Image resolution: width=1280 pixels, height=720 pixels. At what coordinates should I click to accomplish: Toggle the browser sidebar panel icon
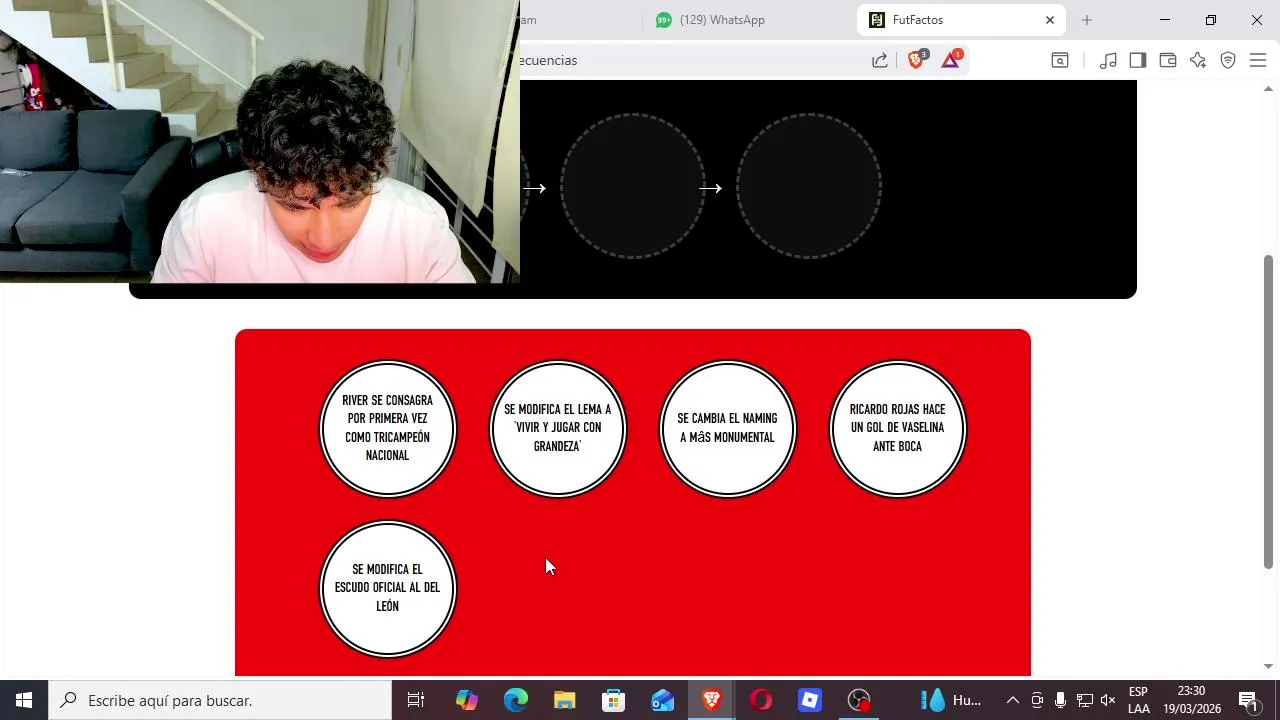[x=1137, y=60]
